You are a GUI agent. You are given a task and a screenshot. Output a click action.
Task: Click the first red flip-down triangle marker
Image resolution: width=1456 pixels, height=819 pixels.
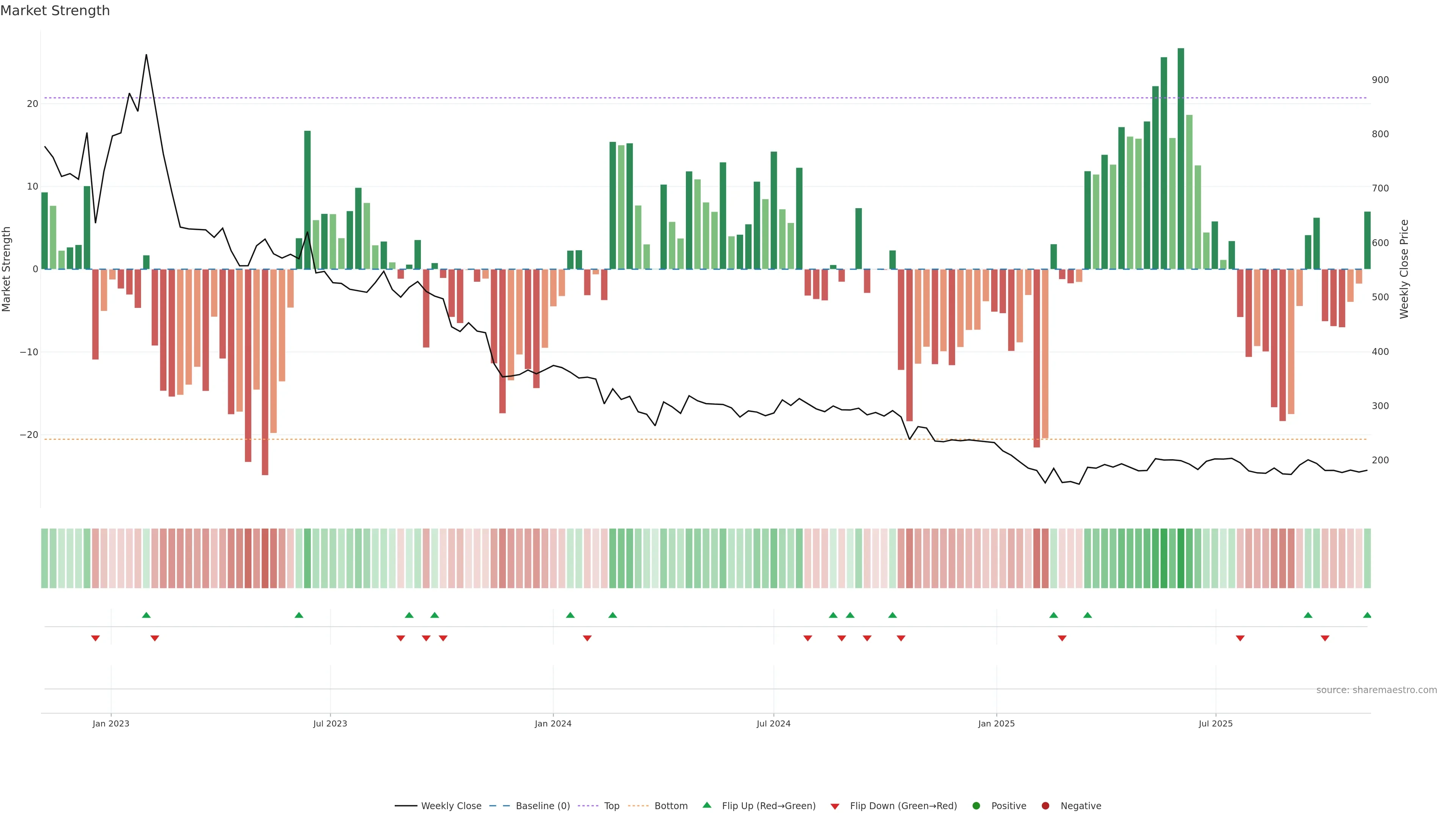click(x=96, y=638)
